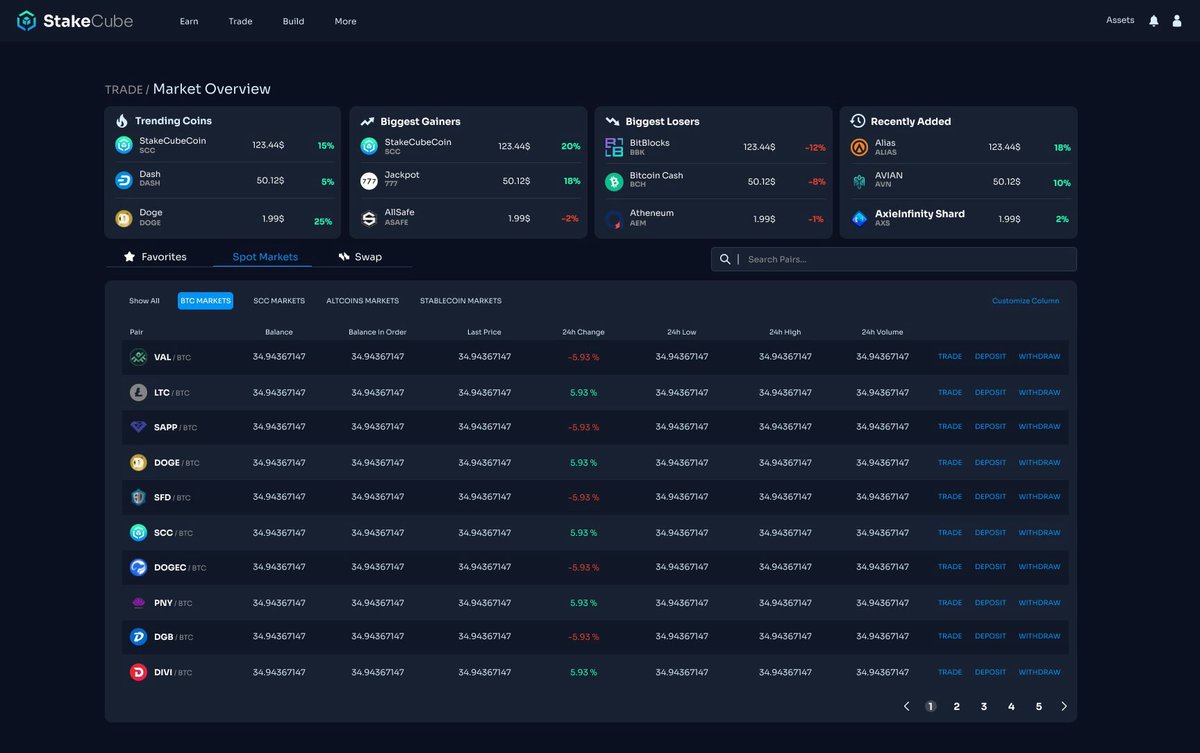Open the Trade menu
The image size is (1200, 753).
tap(240, 21)
